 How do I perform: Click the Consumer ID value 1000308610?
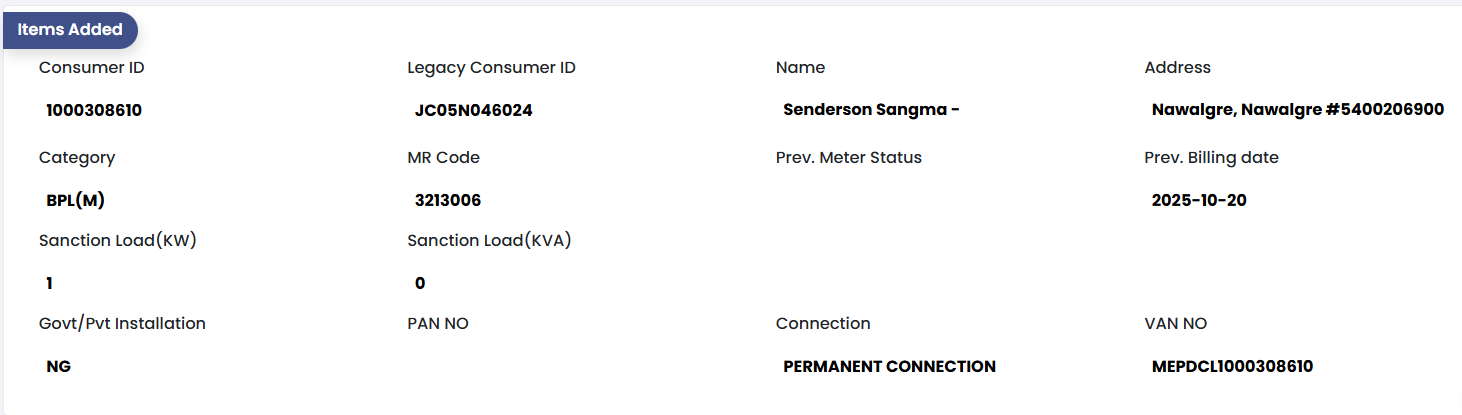point(94,111)
